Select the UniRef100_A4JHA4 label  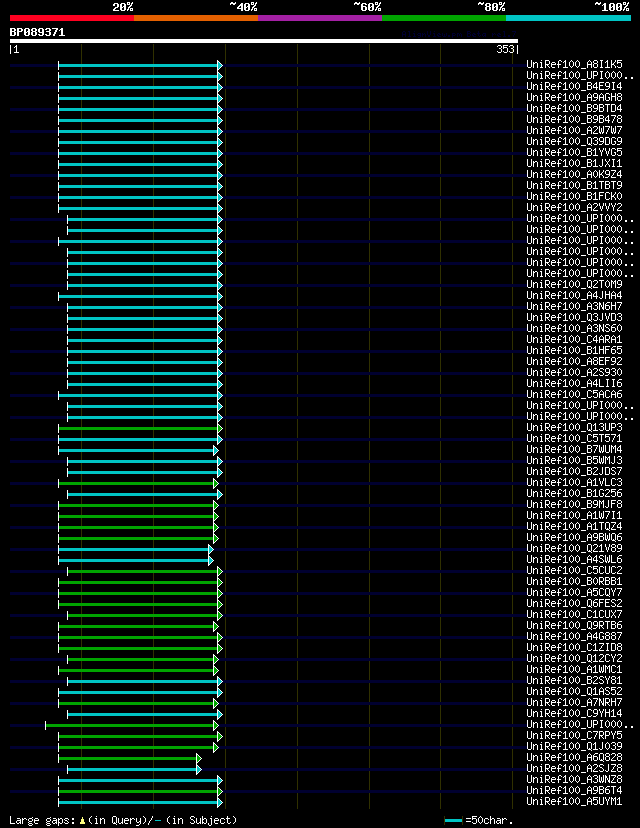[574, 295]
